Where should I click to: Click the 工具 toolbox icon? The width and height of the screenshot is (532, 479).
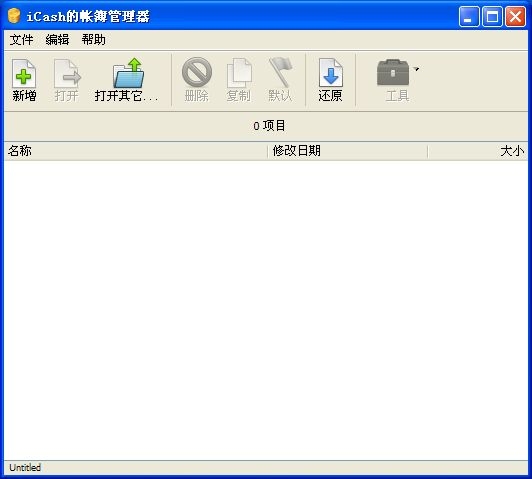tap(393, 72)
